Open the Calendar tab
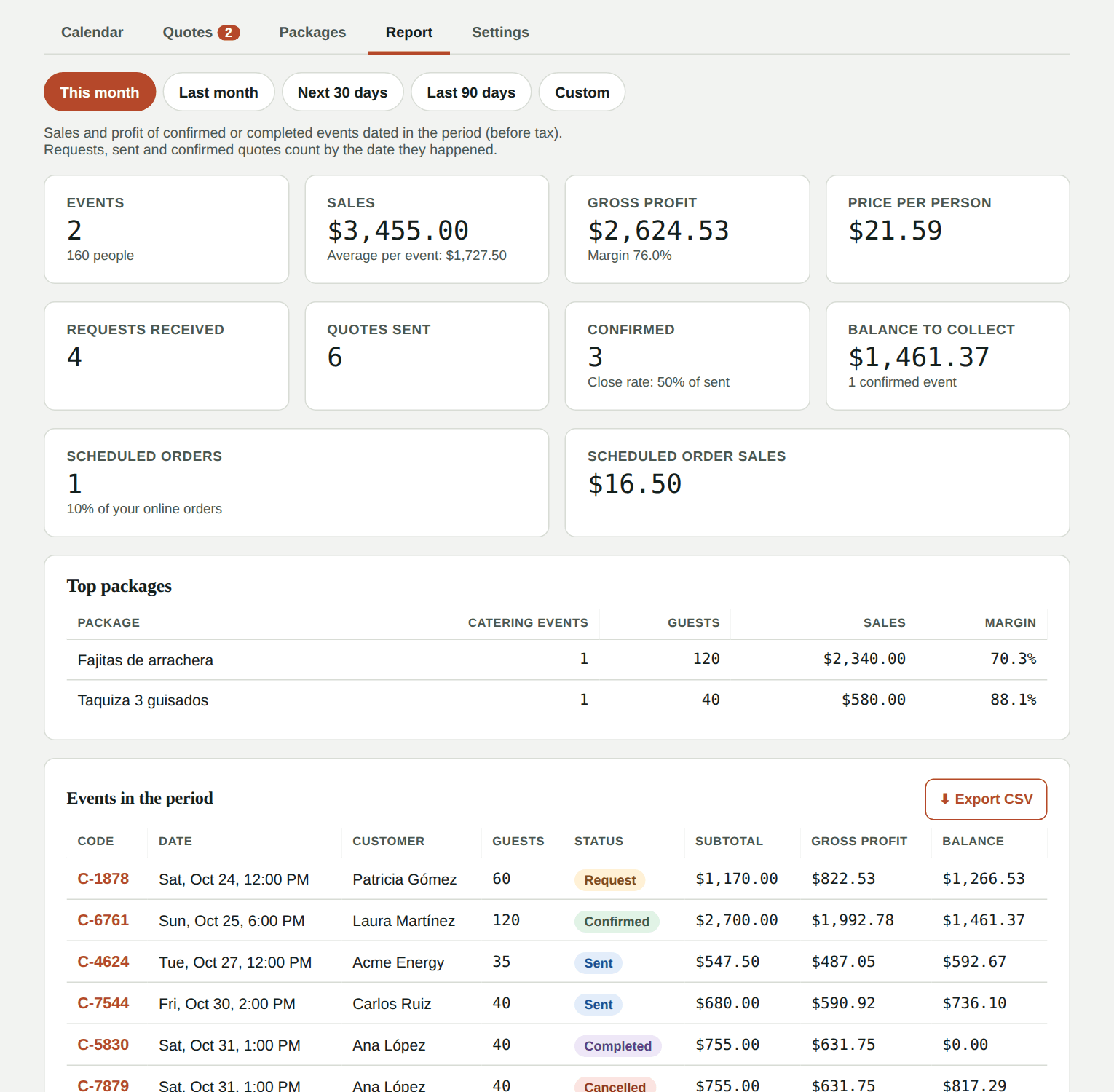Image resolution: width=1114 pixels, height=1092 pixels. (92, 32)
